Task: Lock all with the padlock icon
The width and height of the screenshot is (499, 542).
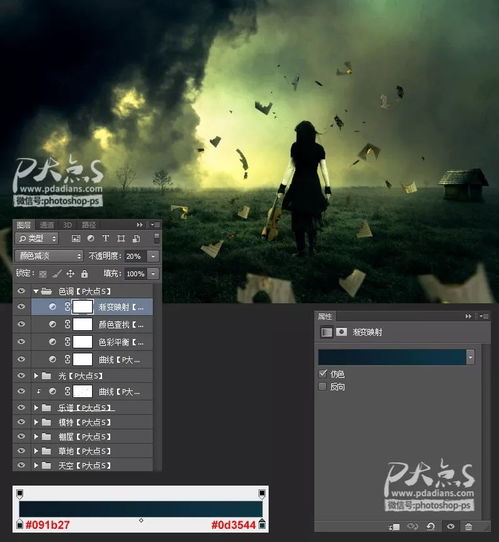Action: 84,274
